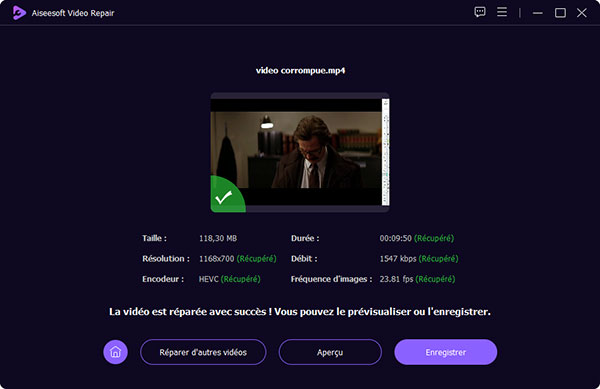Save the video with 'Enregistrer'
The width and height of the screenshot is (600, 389).
click(x=446, y=352)
